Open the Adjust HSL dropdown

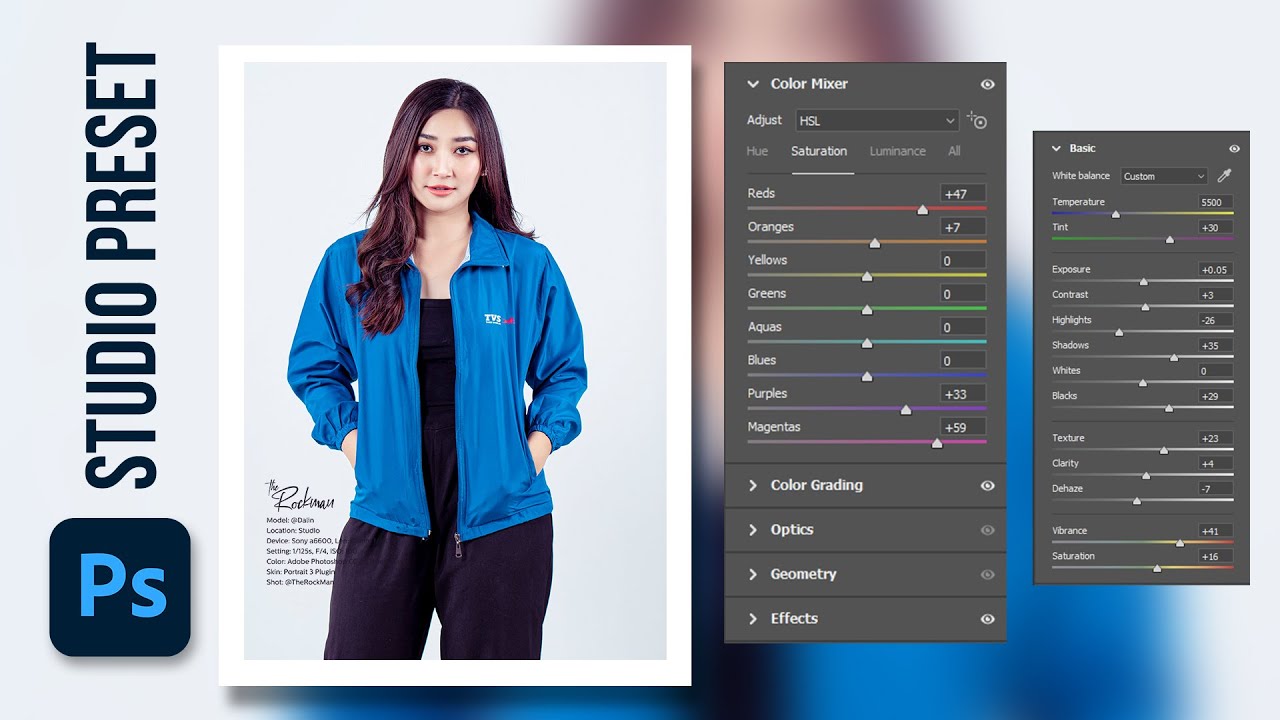point(877,121)
